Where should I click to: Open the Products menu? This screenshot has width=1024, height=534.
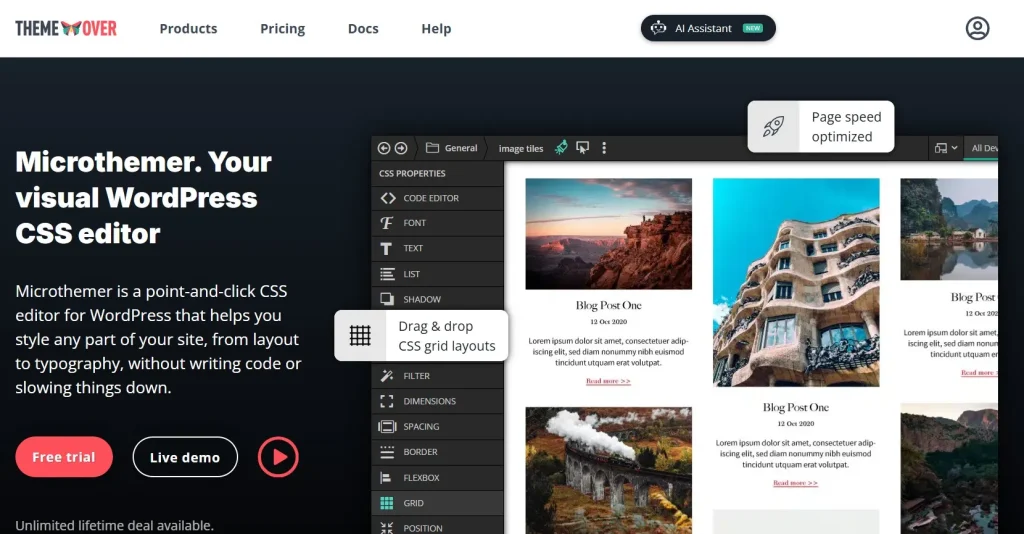[188, 29]
